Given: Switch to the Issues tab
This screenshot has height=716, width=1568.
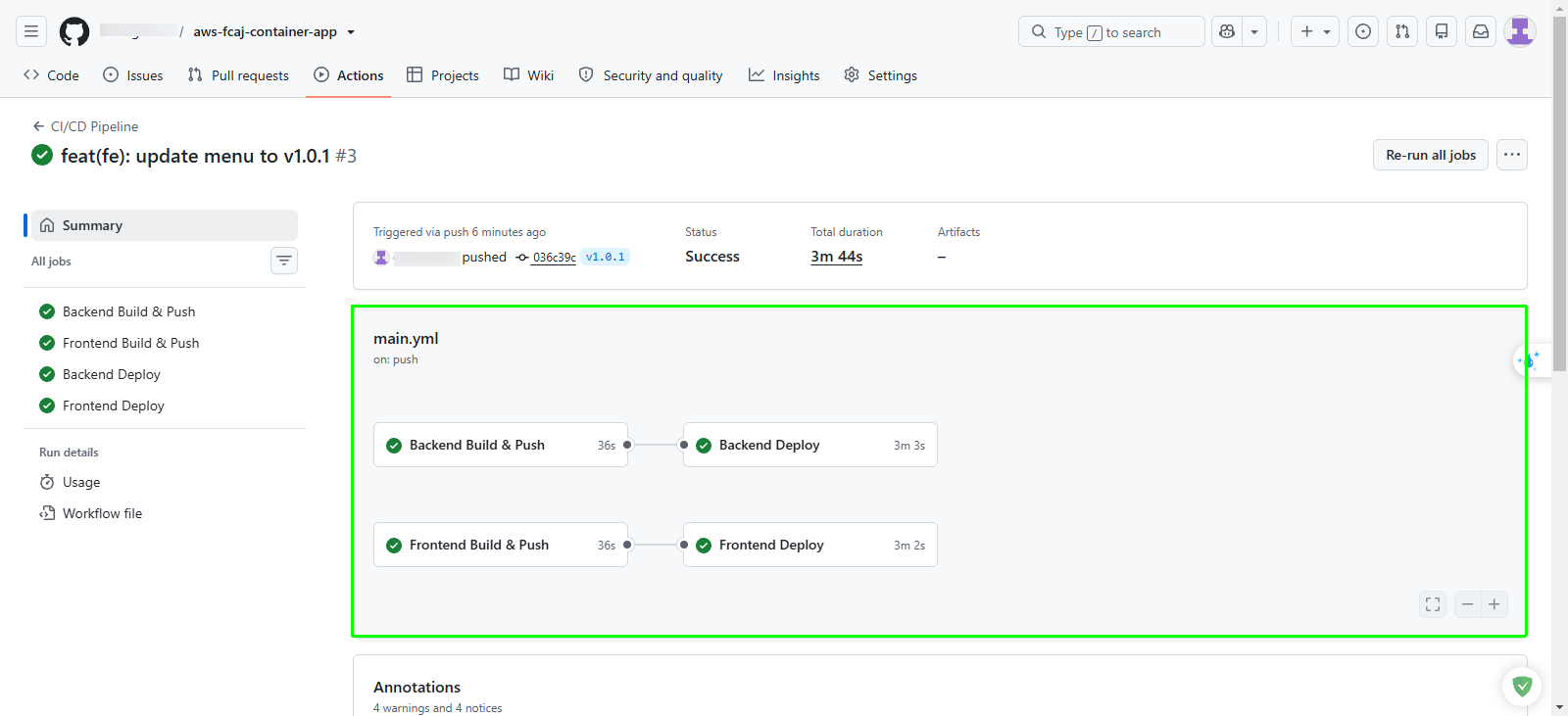Looking at the screenshot, I should pyautogui.click(x=133, y=75).
